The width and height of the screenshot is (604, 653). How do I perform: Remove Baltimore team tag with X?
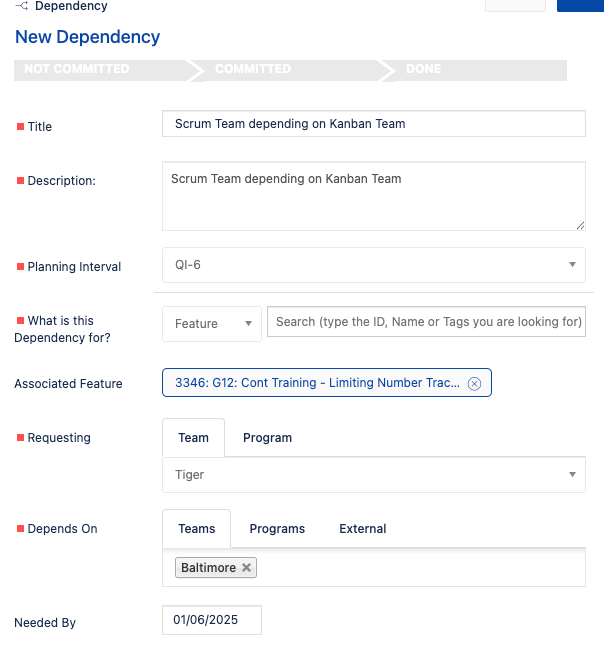pyautogui.click(x=246, y=567)
